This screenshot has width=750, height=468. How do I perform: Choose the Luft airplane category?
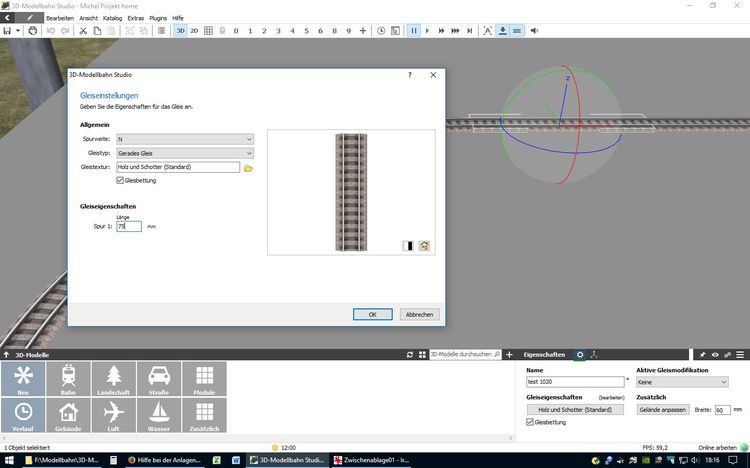[113, 415]
